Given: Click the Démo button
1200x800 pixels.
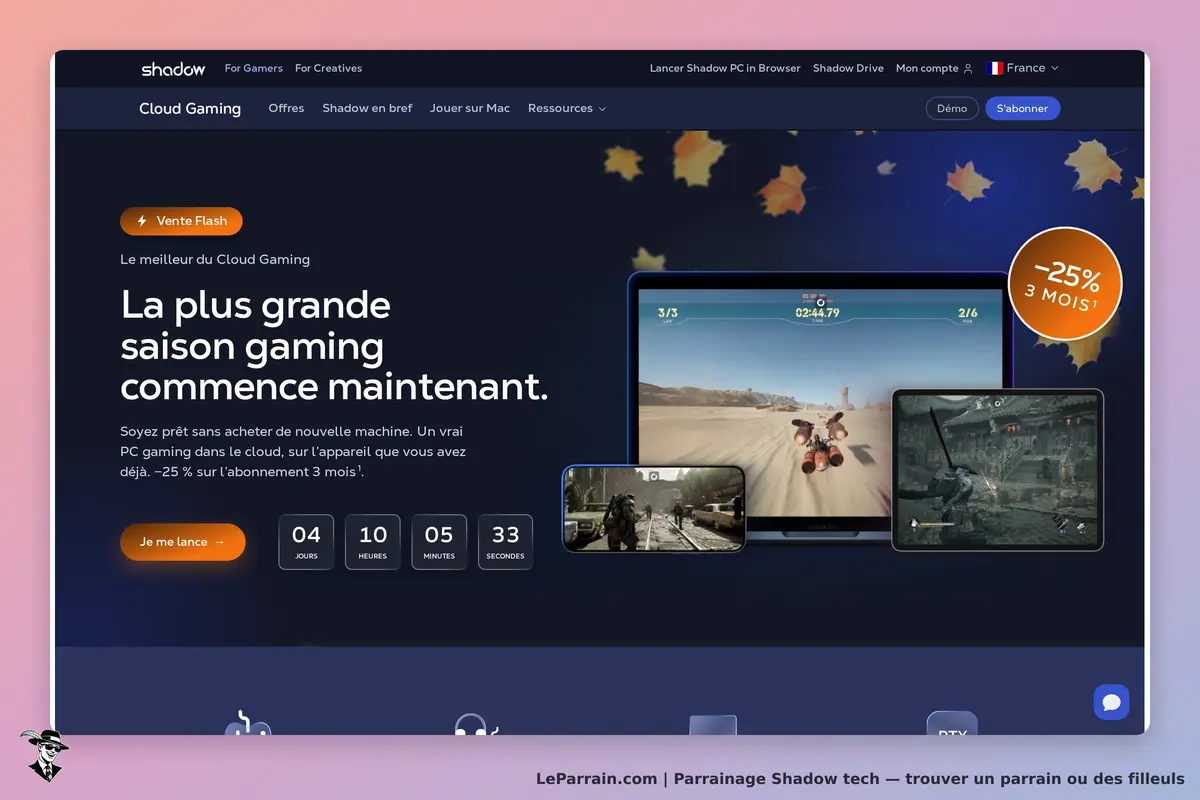Looking at the screenshot, I should 952,108.
